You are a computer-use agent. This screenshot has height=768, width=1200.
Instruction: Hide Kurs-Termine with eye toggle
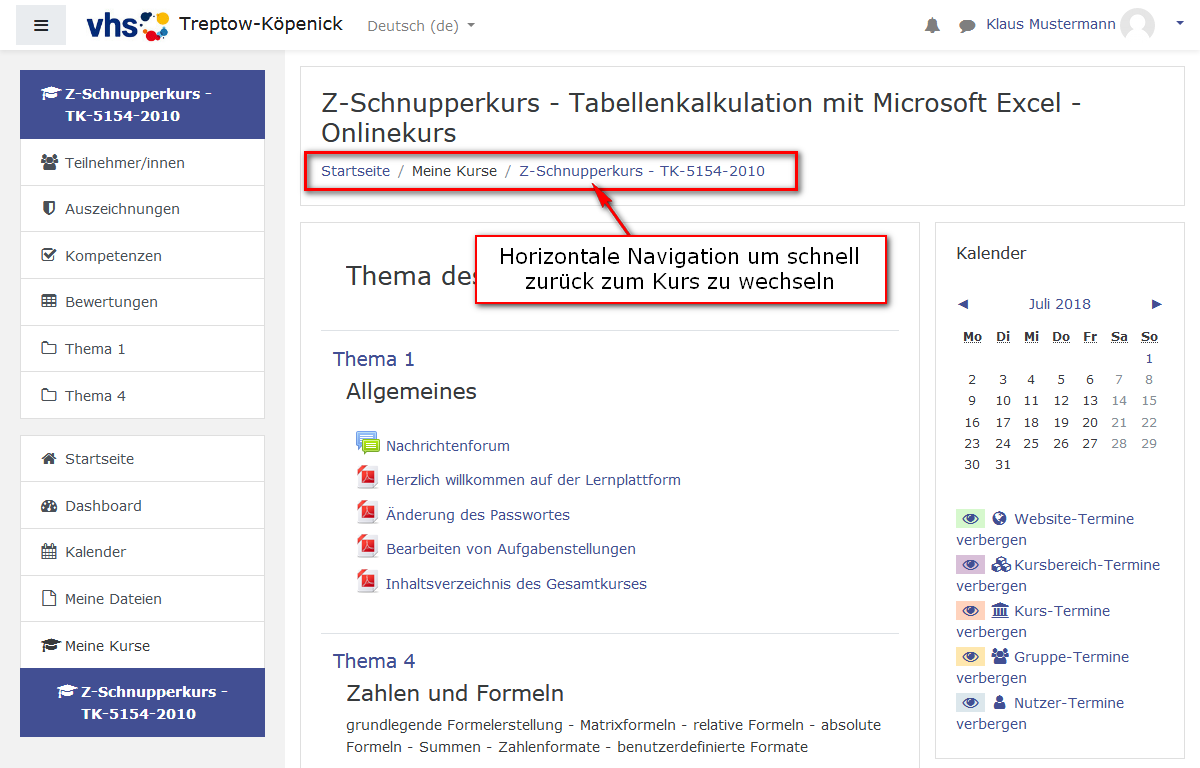point(971,611)
